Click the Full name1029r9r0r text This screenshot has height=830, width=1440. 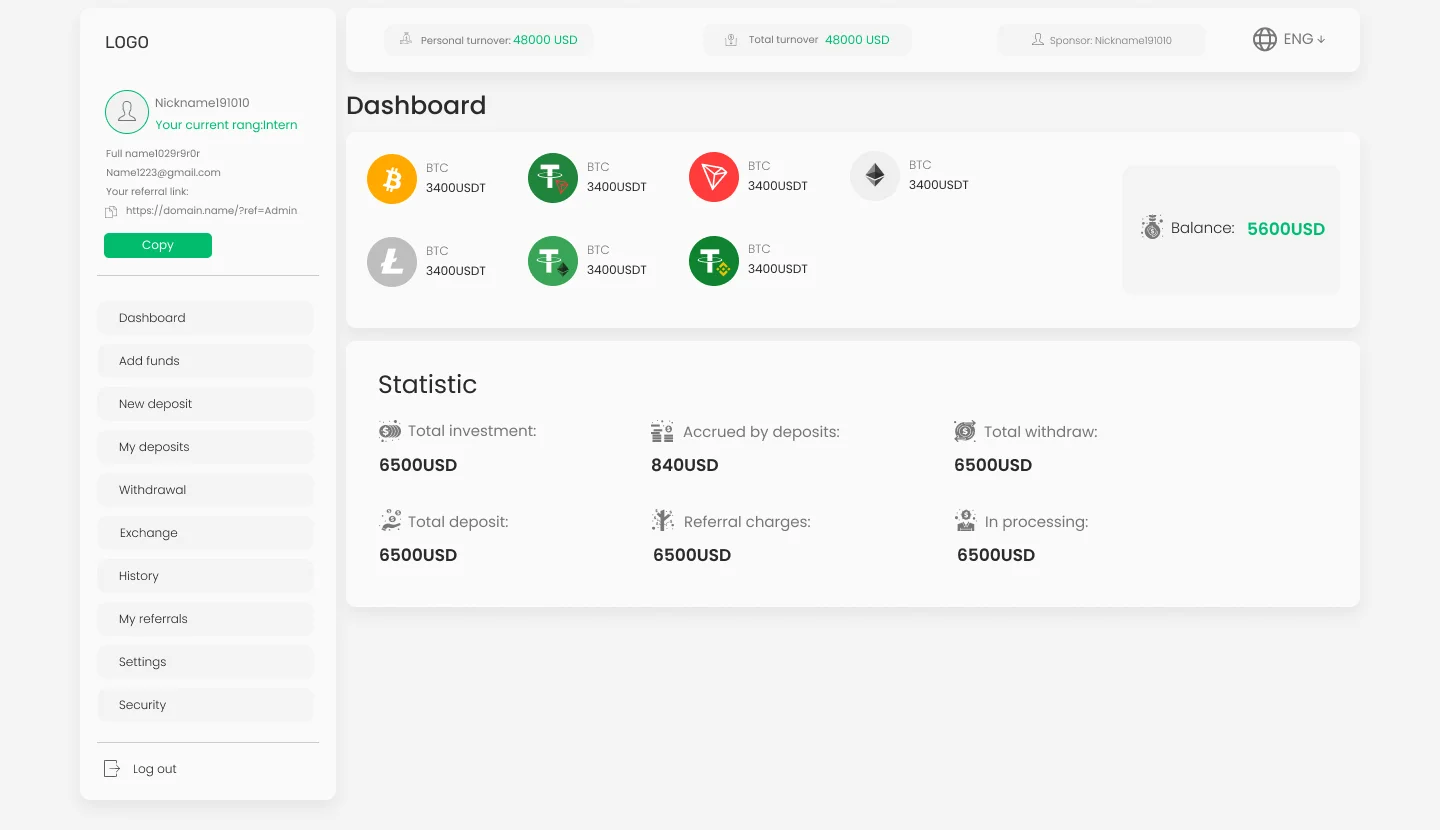click(x=153, y=154)
